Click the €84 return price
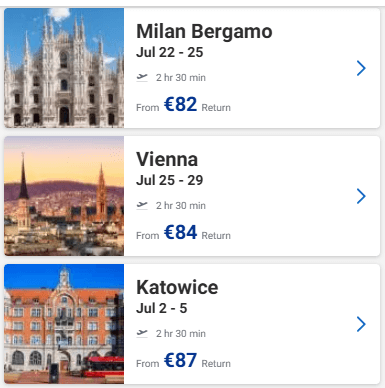Screen dimensions: 385x388 [180, 232]
